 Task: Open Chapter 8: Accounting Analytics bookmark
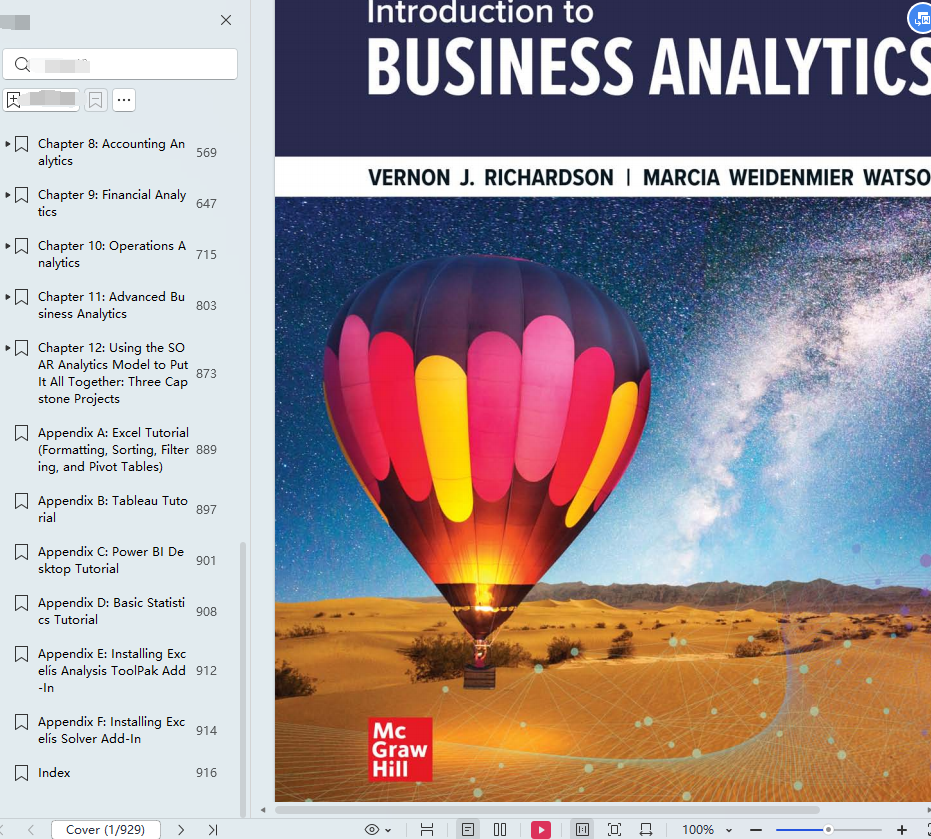(x=112, y=153)
